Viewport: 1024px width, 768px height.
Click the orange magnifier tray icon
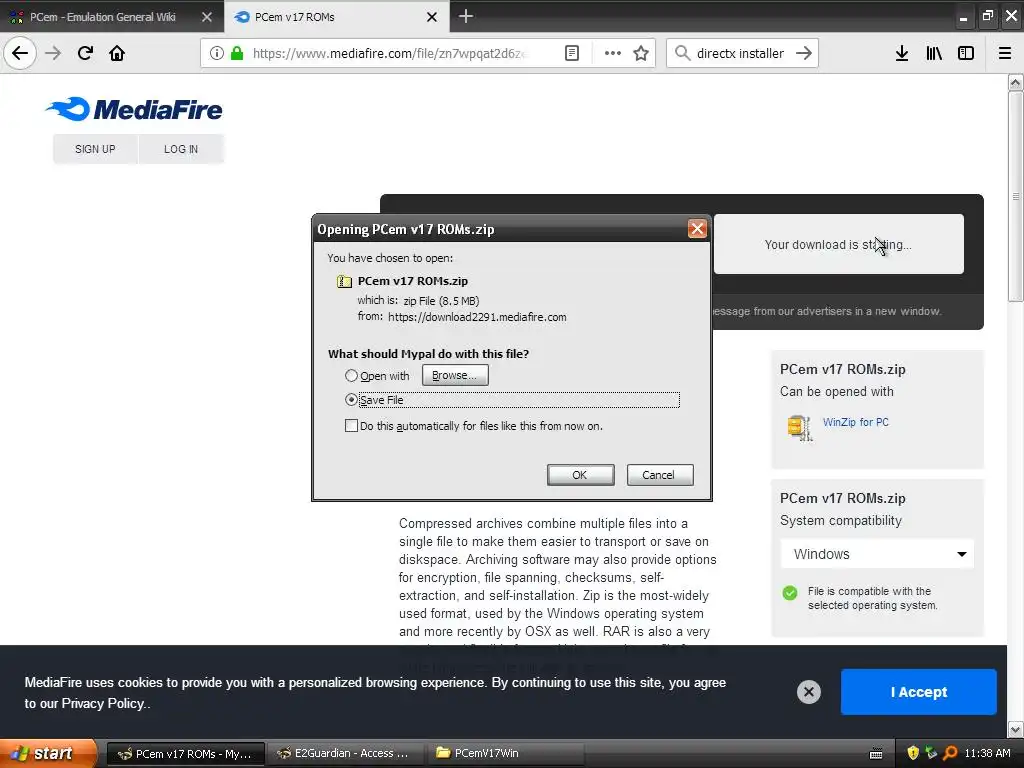coord(950,753)
